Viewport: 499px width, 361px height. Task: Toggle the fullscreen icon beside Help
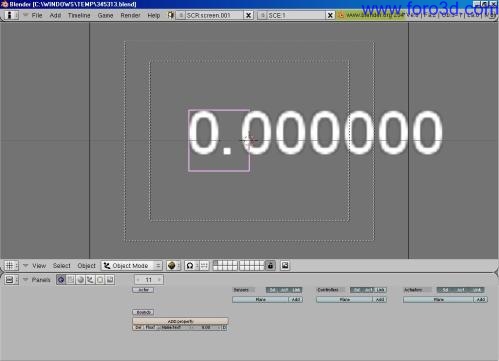click(x=170, y=15)
